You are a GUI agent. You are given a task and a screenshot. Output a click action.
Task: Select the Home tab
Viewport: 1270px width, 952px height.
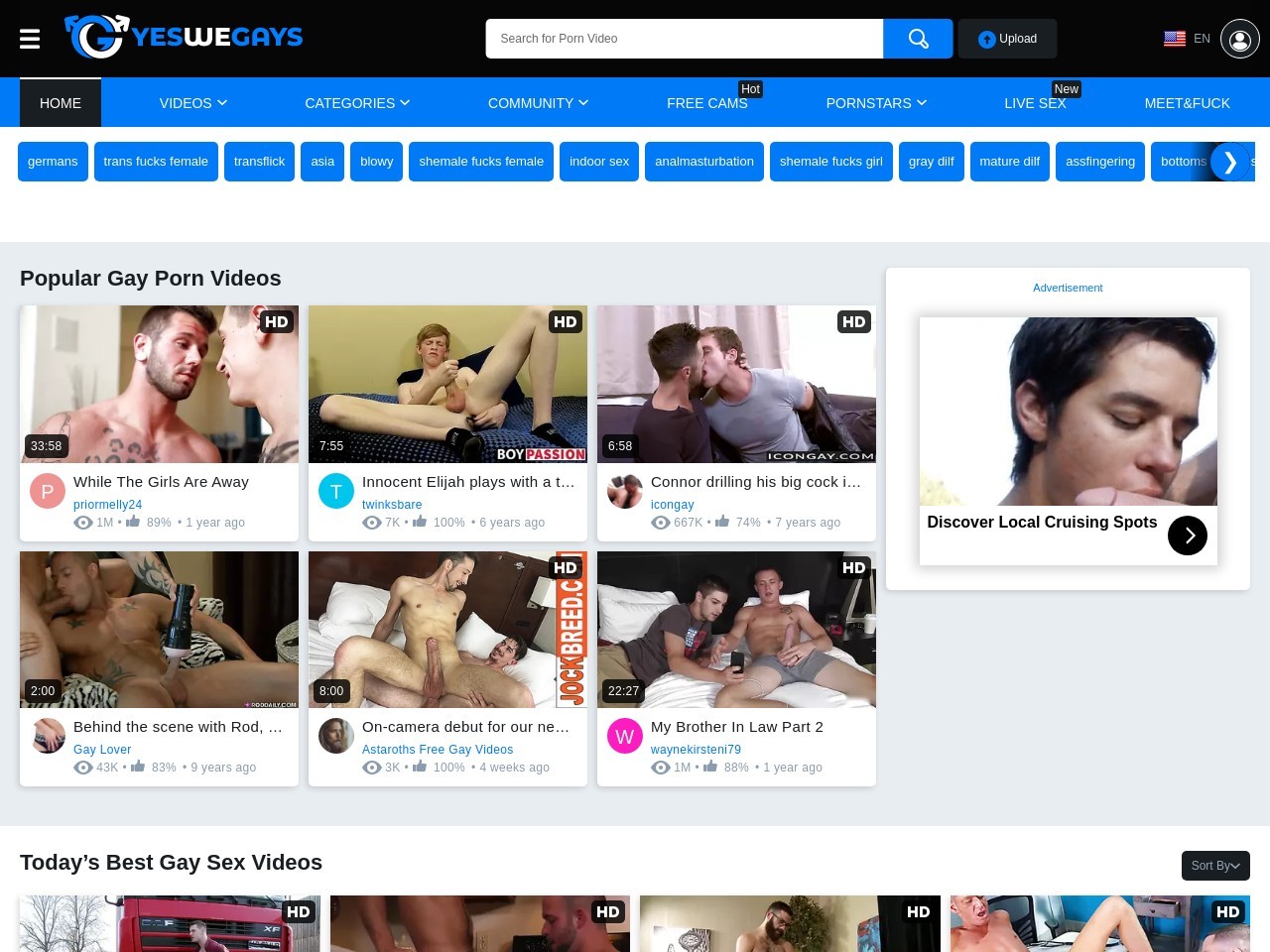[x=61, y=103]
